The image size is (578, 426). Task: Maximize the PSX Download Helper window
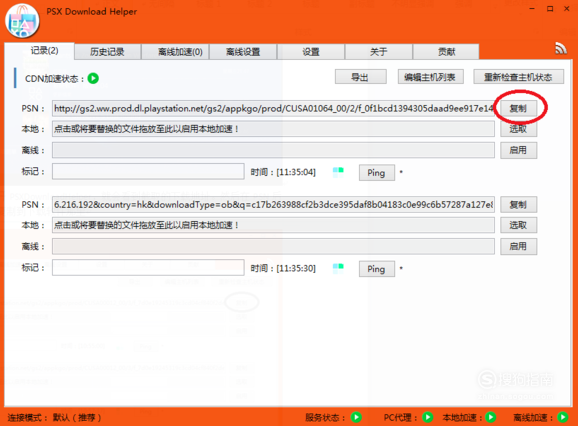click(x=550, y=8)
